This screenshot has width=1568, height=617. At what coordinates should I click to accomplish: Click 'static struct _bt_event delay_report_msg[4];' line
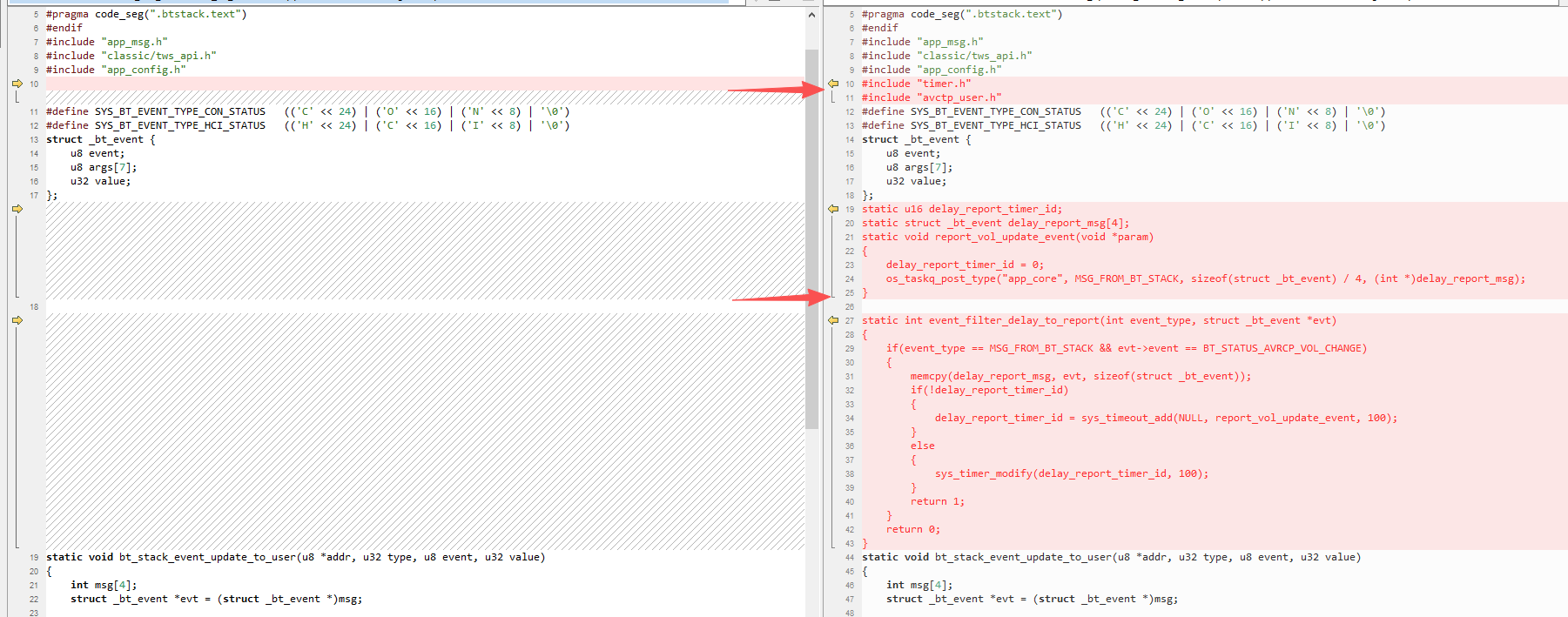coord(995,223)
